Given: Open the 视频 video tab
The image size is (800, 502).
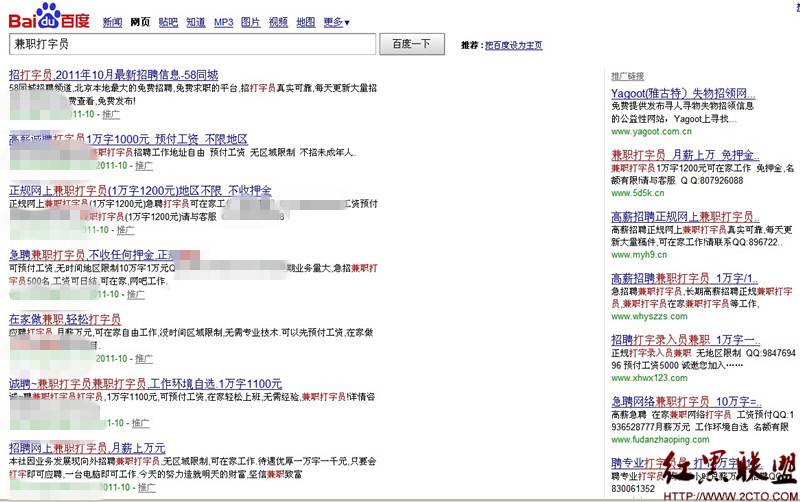Looking at the screenshot, I should point(278,22).
